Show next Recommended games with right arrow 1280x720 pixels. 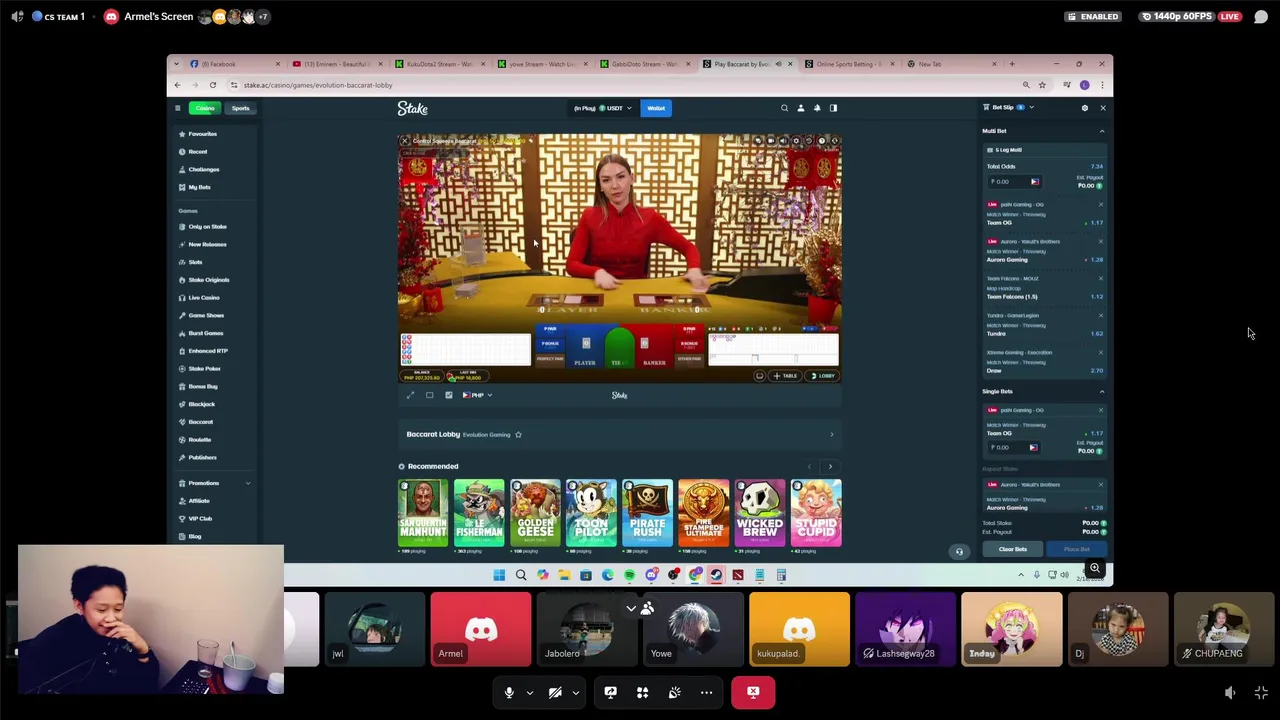[x=830, y=466]
